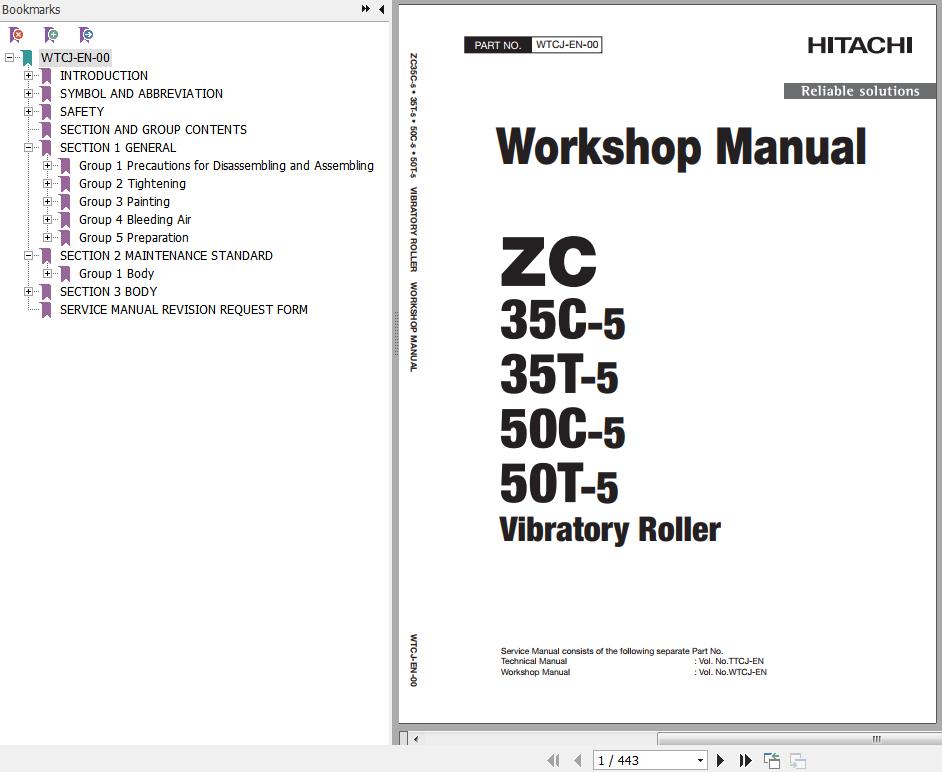
Task: Click the teal WTCJ-EN-00 root bookmark icon
Action: (27, 58)
